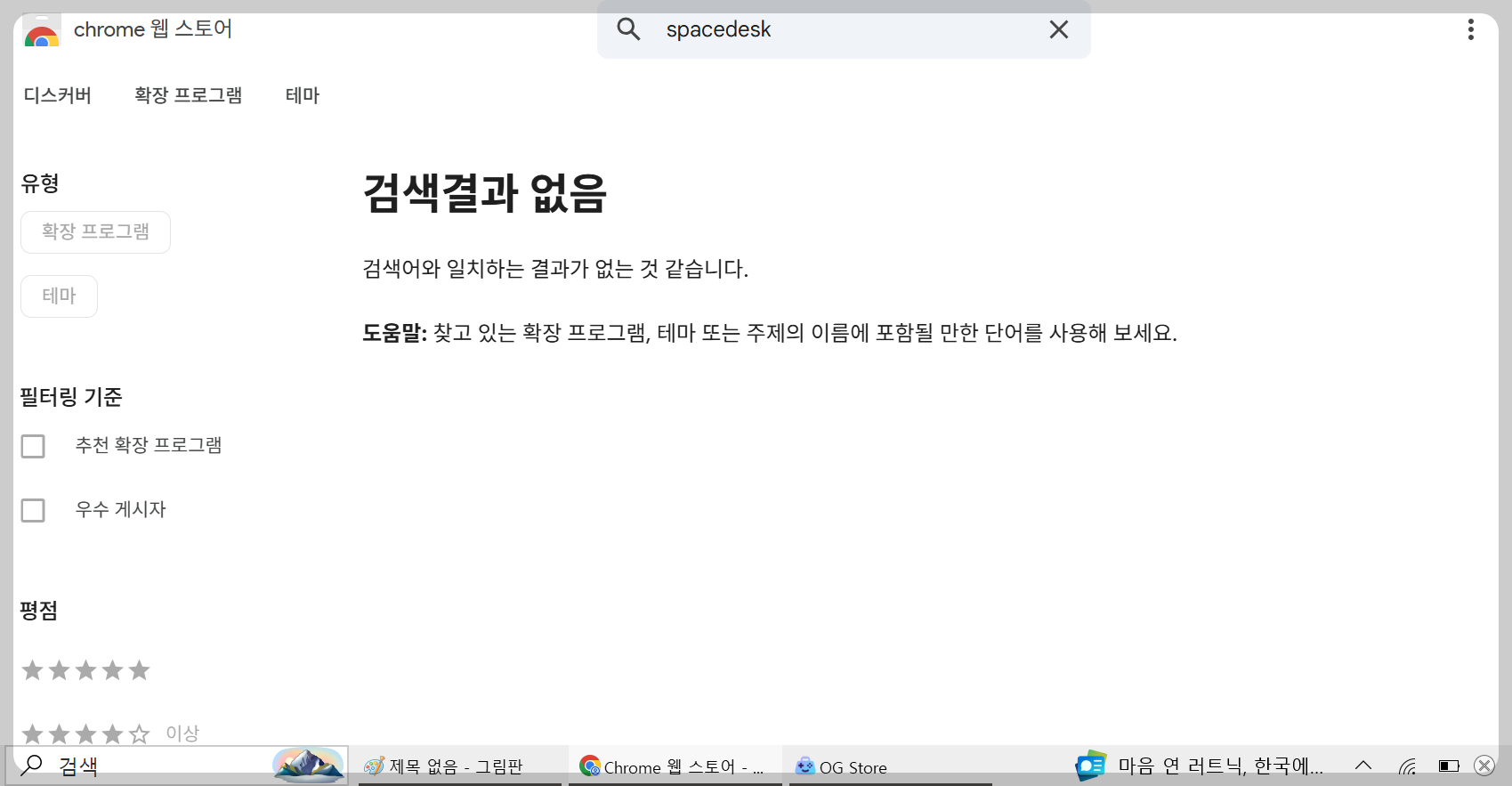Click the news widget icon in the taskbar
Image resolution: width=1512 pixels, height=786 pixels.
pos(1090,766)
